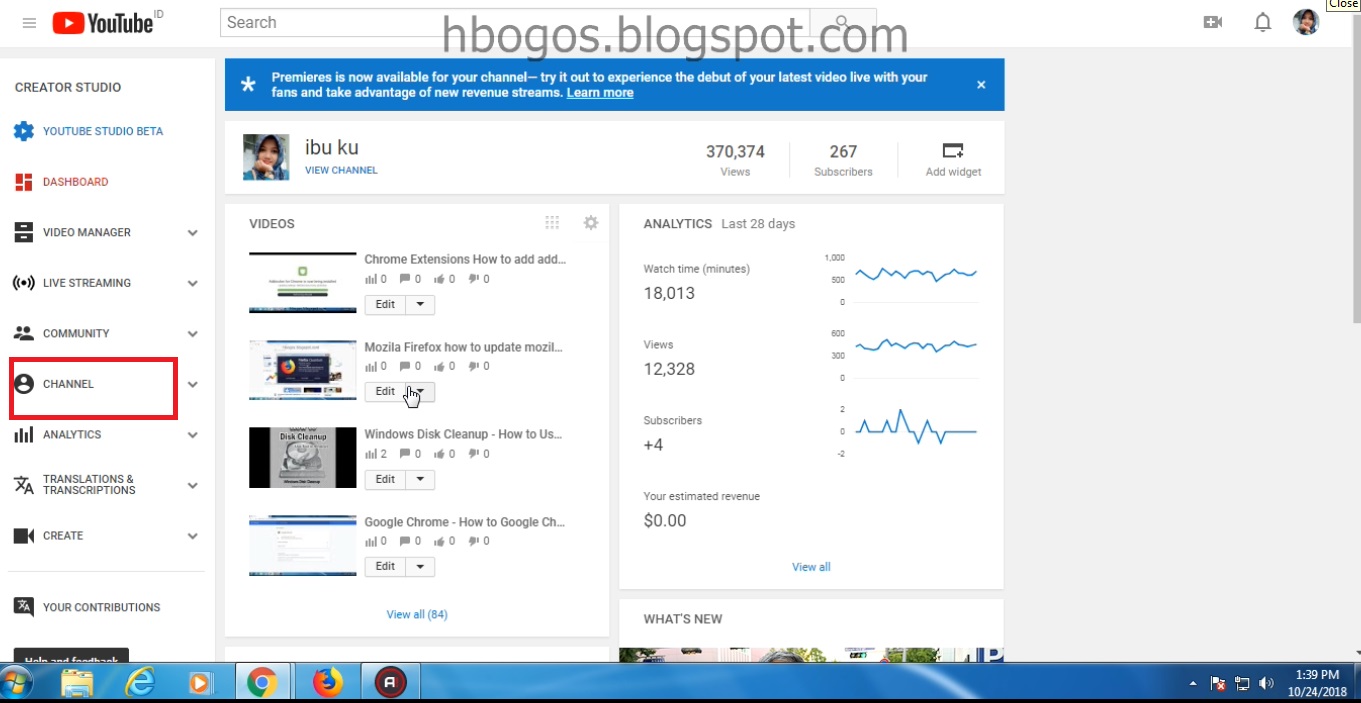
Task: Click the Live Streaming broadcast icon
Action: point(24,283)
